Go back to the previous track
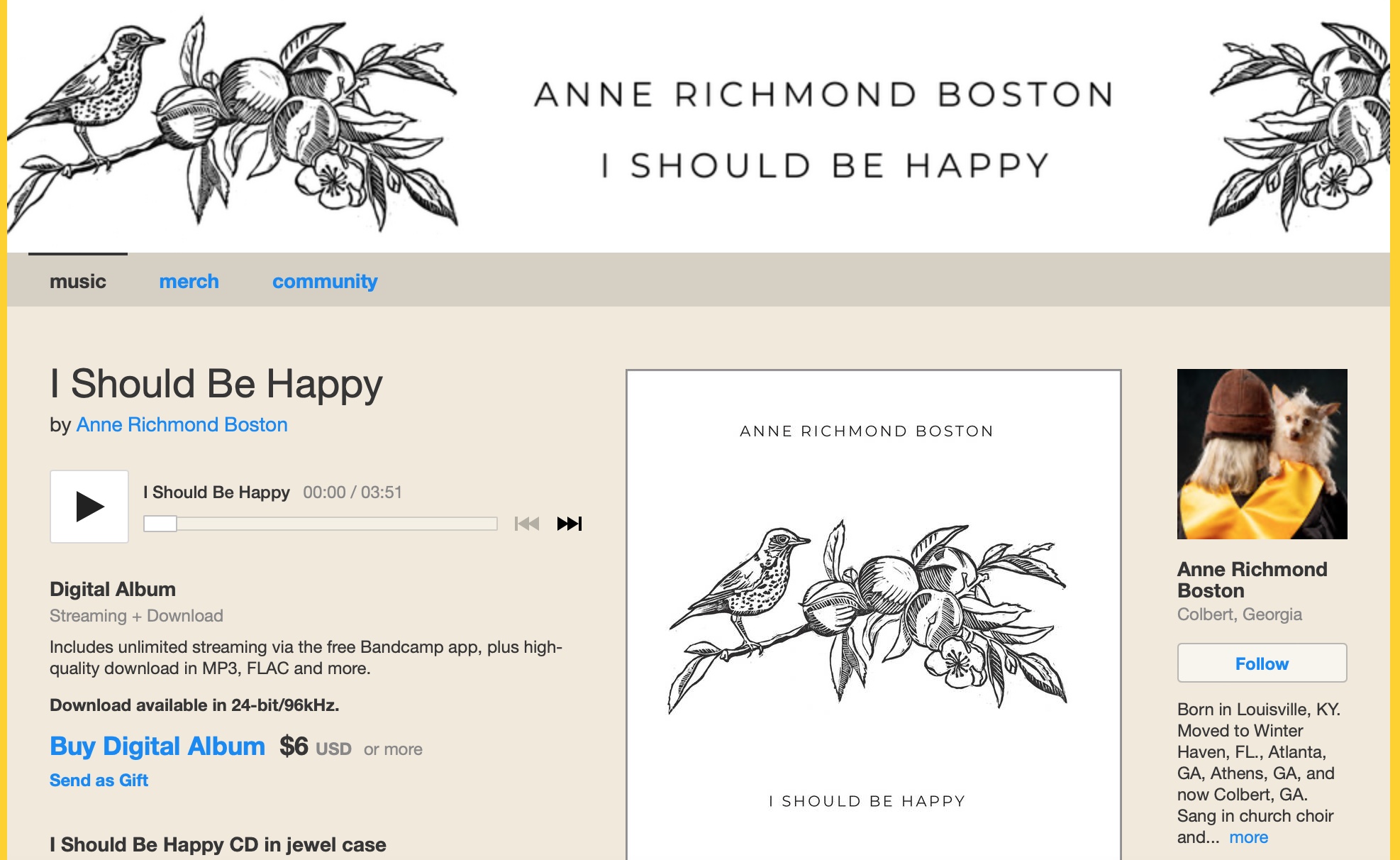 526,524
